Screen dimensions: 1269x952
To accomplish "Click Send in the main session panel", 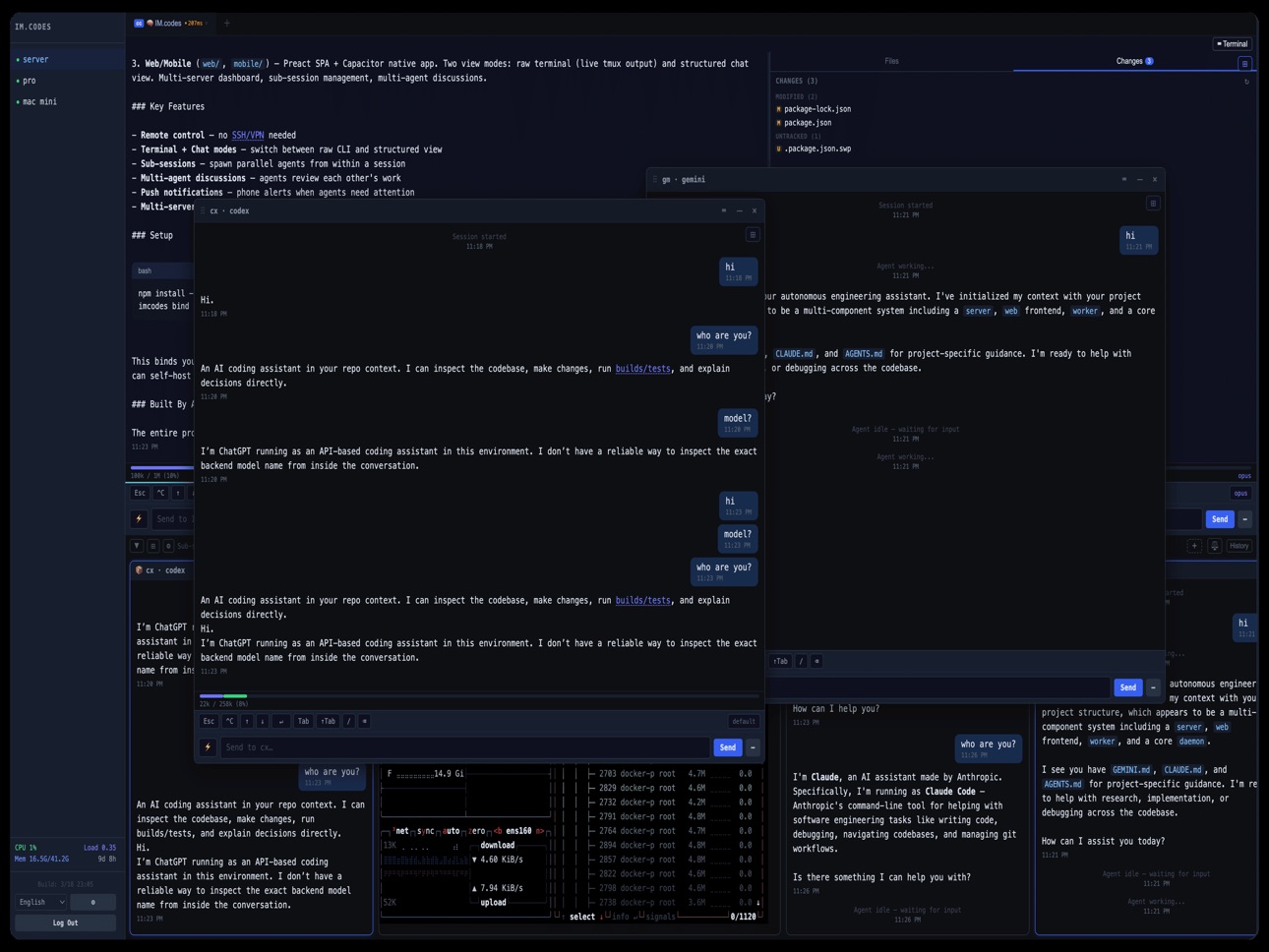I will click(x=1219, y=519).
